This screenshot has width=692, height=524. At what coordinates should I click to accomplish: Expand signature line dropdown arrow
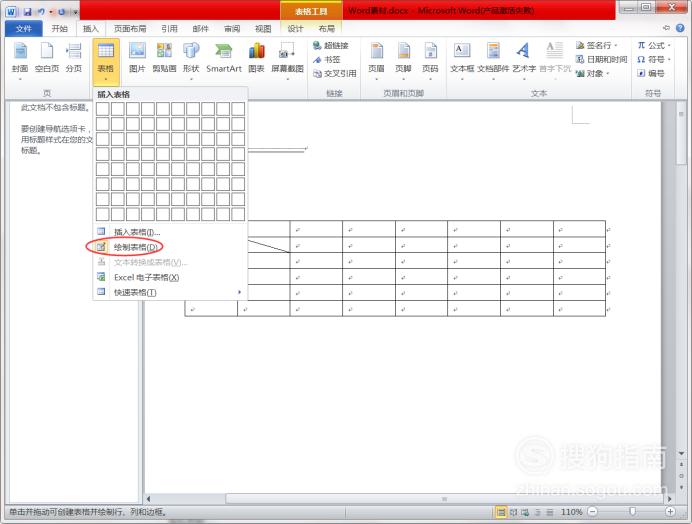click(616, 46)
